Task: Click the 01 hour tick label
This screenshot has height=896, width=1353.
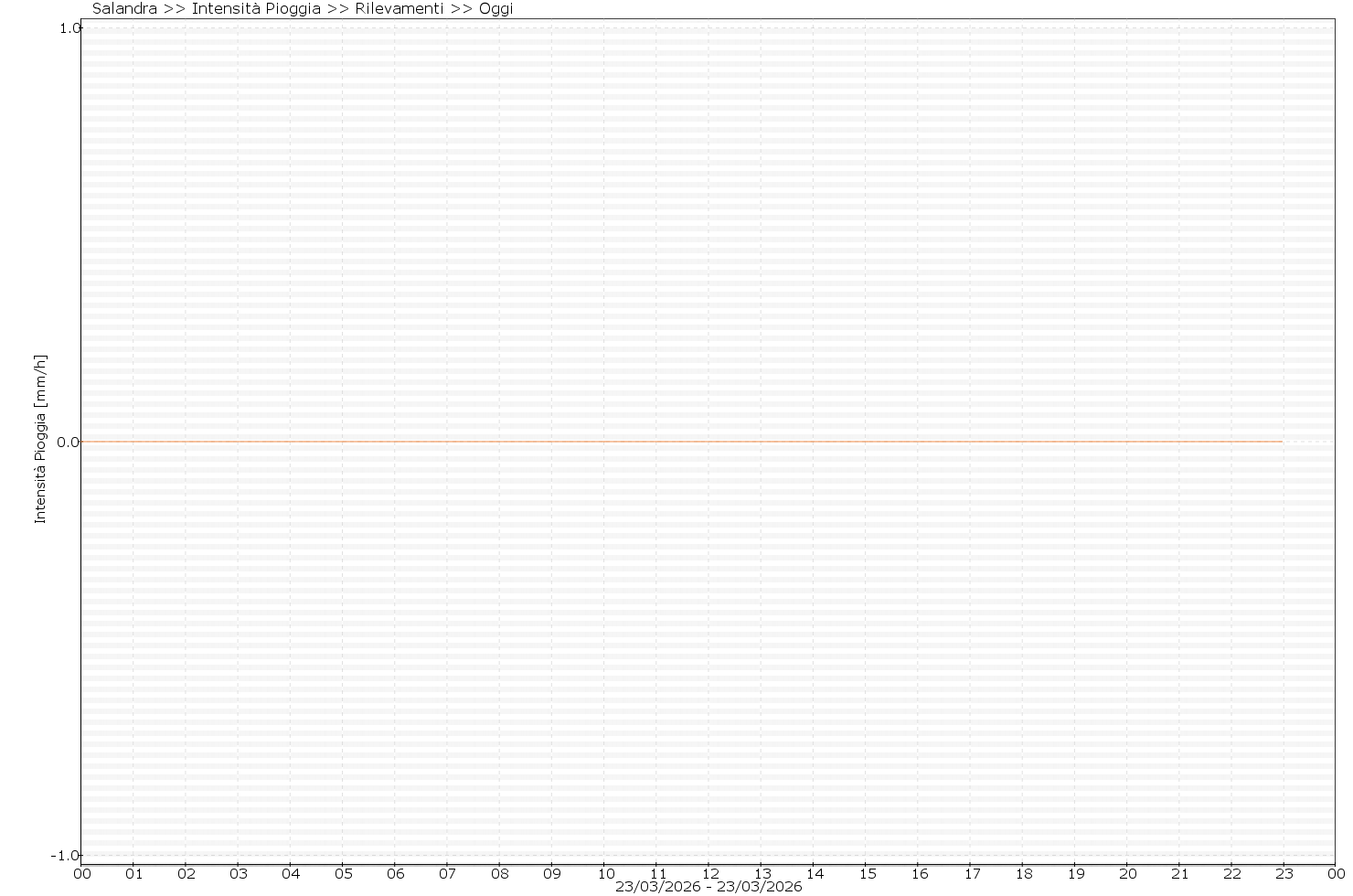Action: pyautogui.click(x=133, y=874)
